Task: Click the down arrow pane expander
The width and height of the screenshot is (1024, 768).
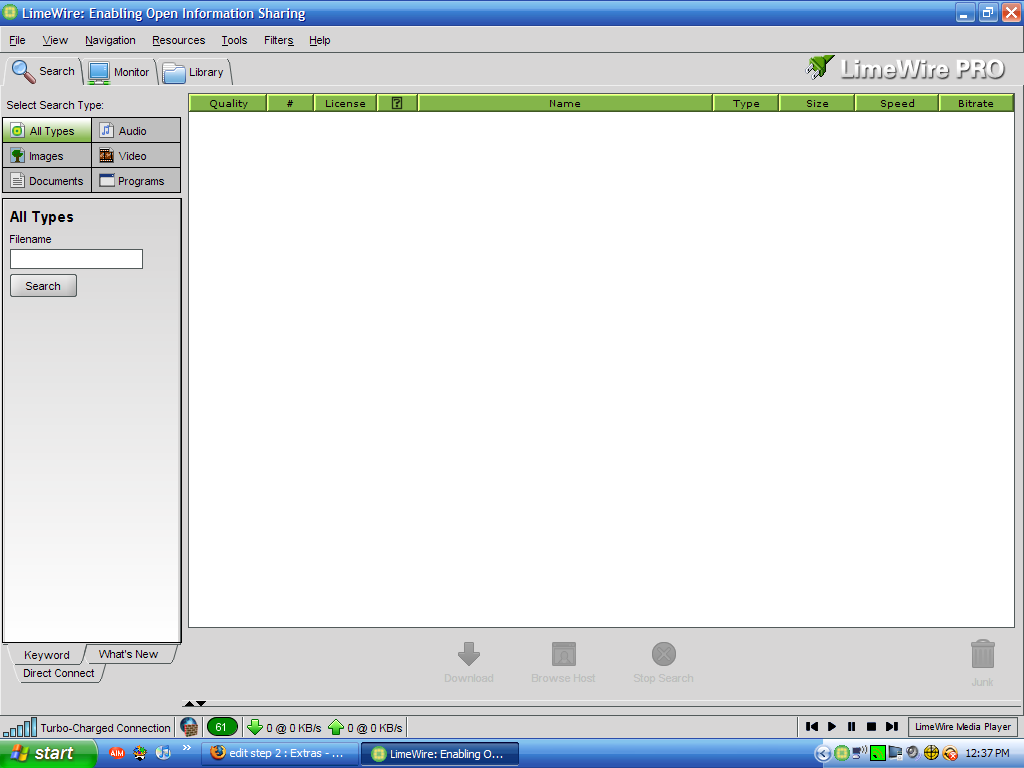Action: 201,703
